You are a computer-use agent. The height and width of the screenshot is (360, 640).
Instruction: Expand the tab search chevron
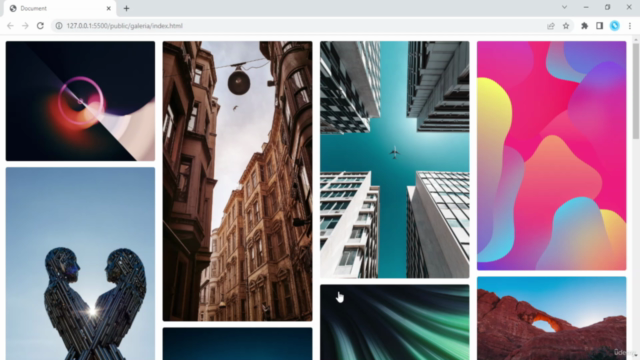click(564, 7)
